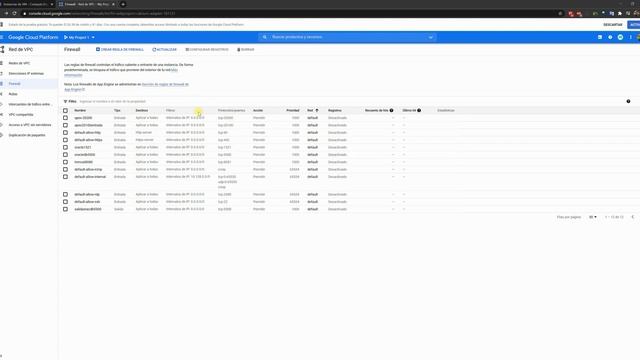The height and width of the screenshot is (360, 640).
Task: Click the user account avatar in header
Action: [638, 37]
